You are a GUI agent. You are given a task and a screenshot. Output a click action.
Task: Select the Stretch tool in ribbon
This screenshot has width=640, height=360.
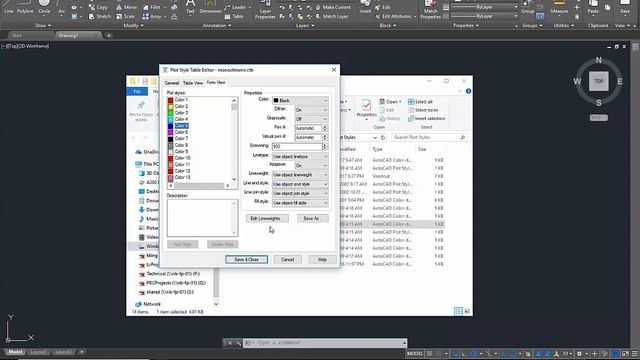pos(100,16)
